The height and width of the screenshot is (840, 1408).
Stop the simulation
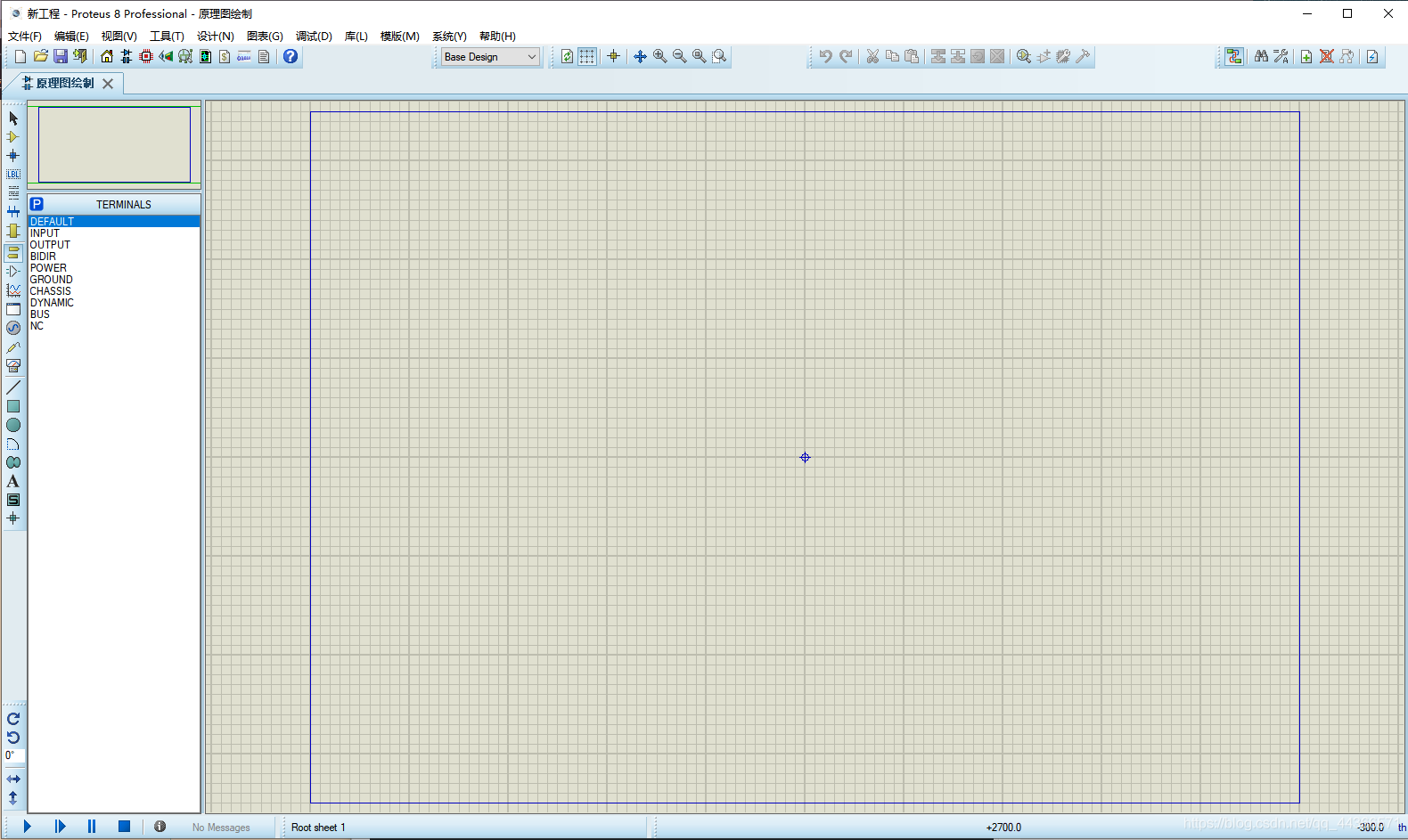pos(125,827)
